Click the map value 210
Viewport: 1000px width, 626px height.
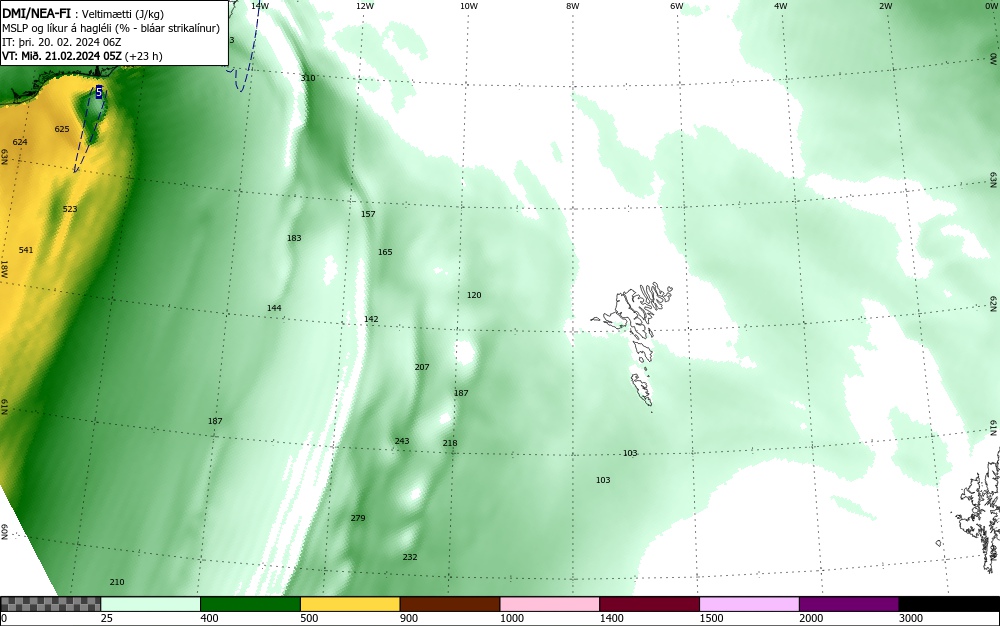[117, 582]
